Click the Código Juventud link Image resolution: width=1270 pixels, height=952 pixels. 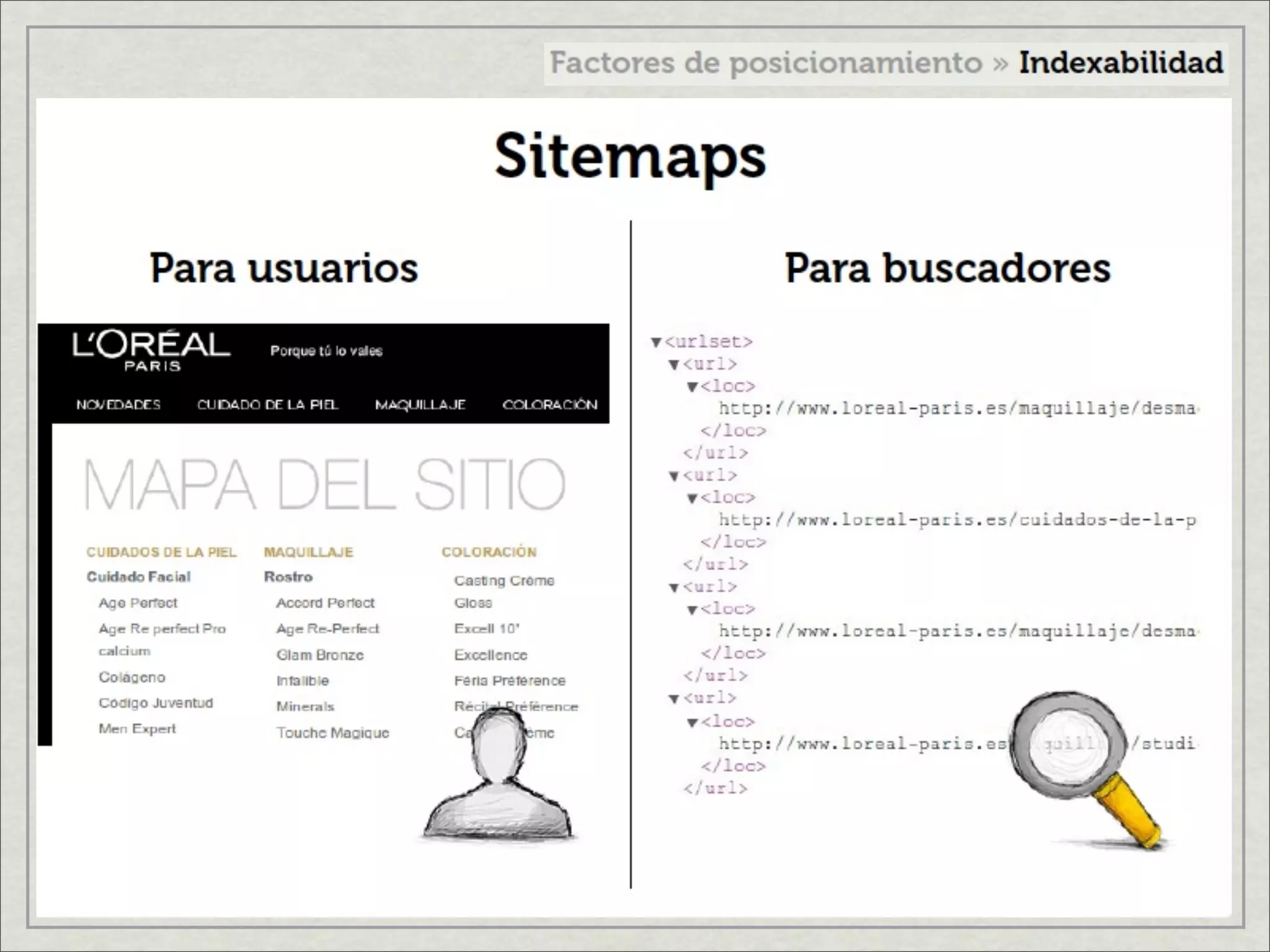coord(156,703)
